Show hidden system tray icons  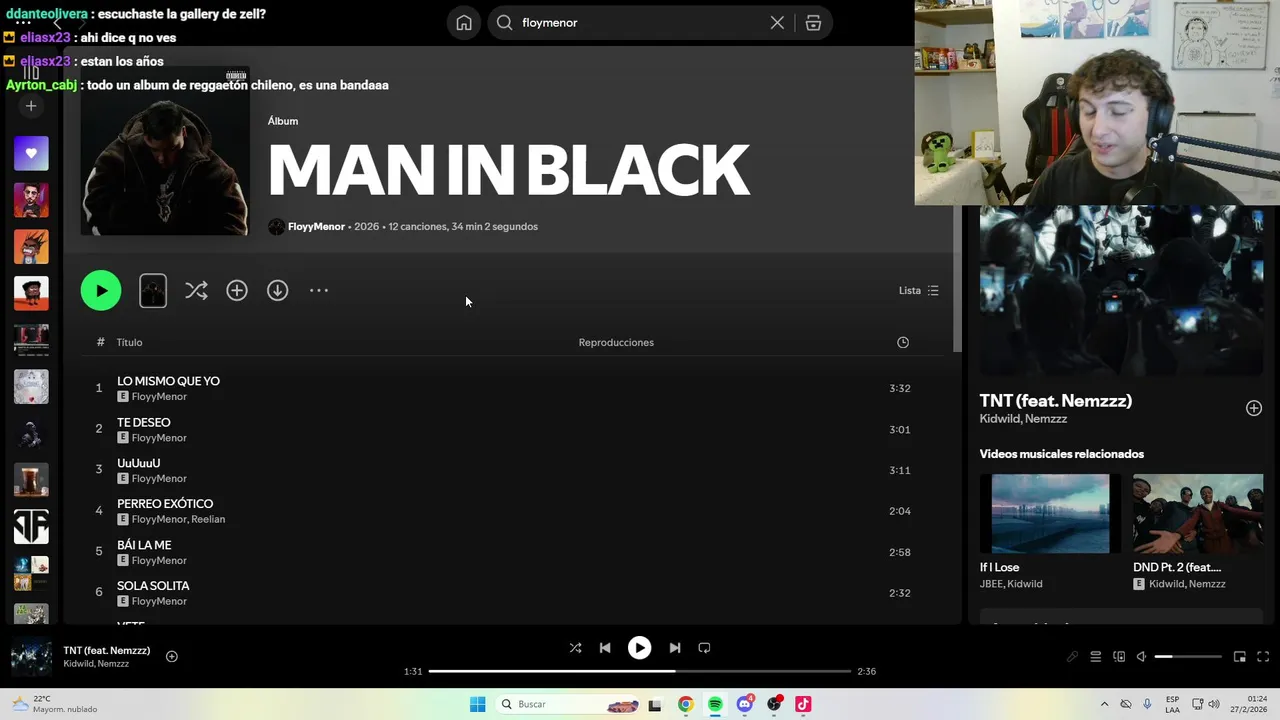pyautogui.click(x=1104, y=704)
